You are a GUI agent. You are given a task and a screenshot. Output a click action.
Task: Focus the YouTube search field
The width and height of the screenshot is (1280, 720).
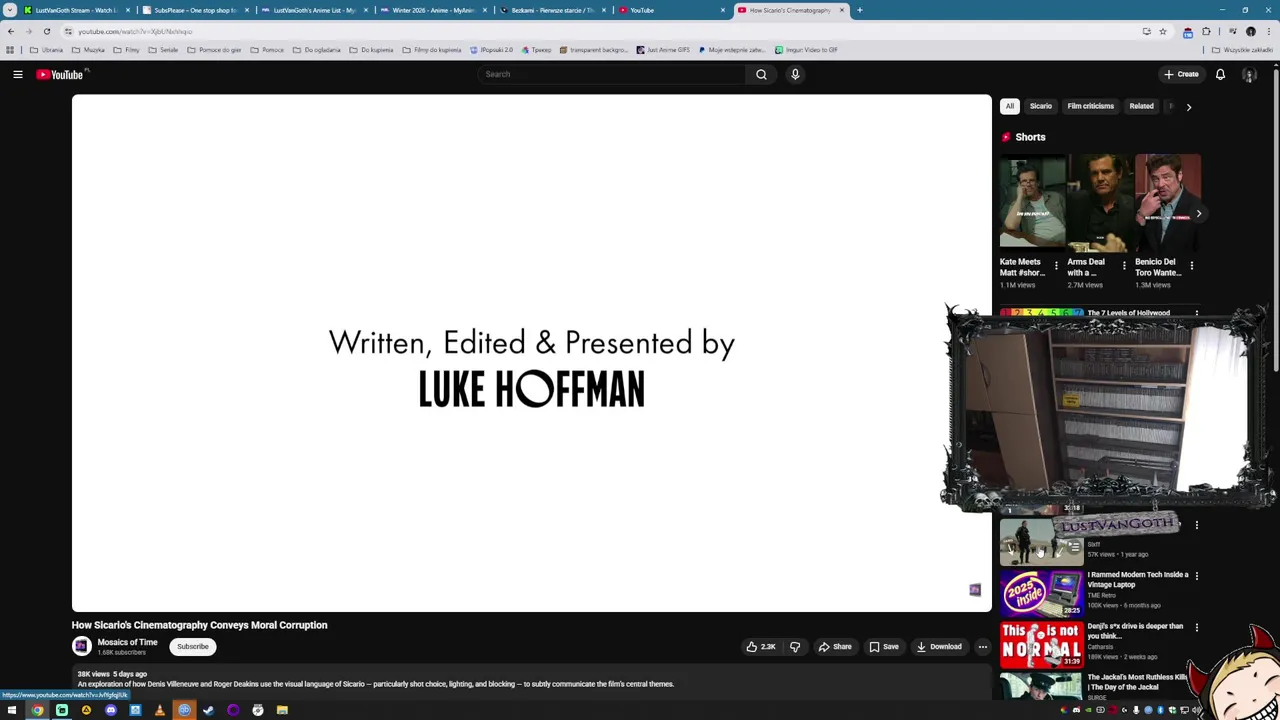pos(612,74)
